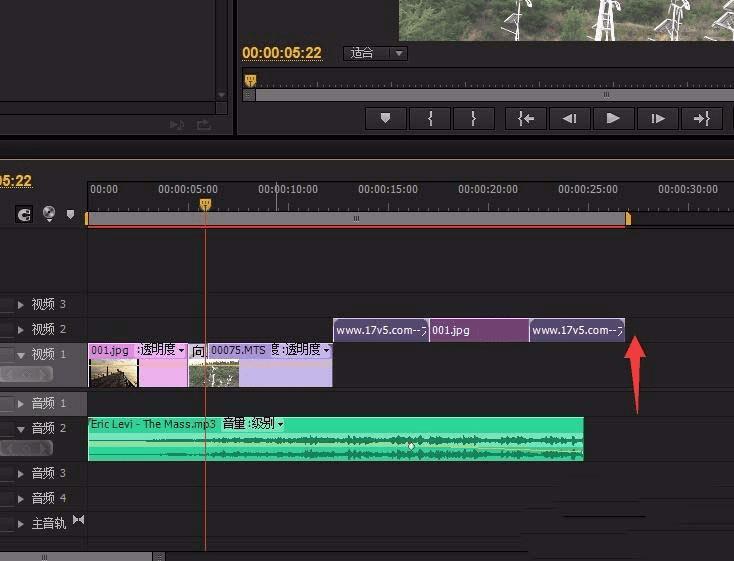Step back one frame
The height and width of the screenshot is (561, 734).
pos(570,118)
